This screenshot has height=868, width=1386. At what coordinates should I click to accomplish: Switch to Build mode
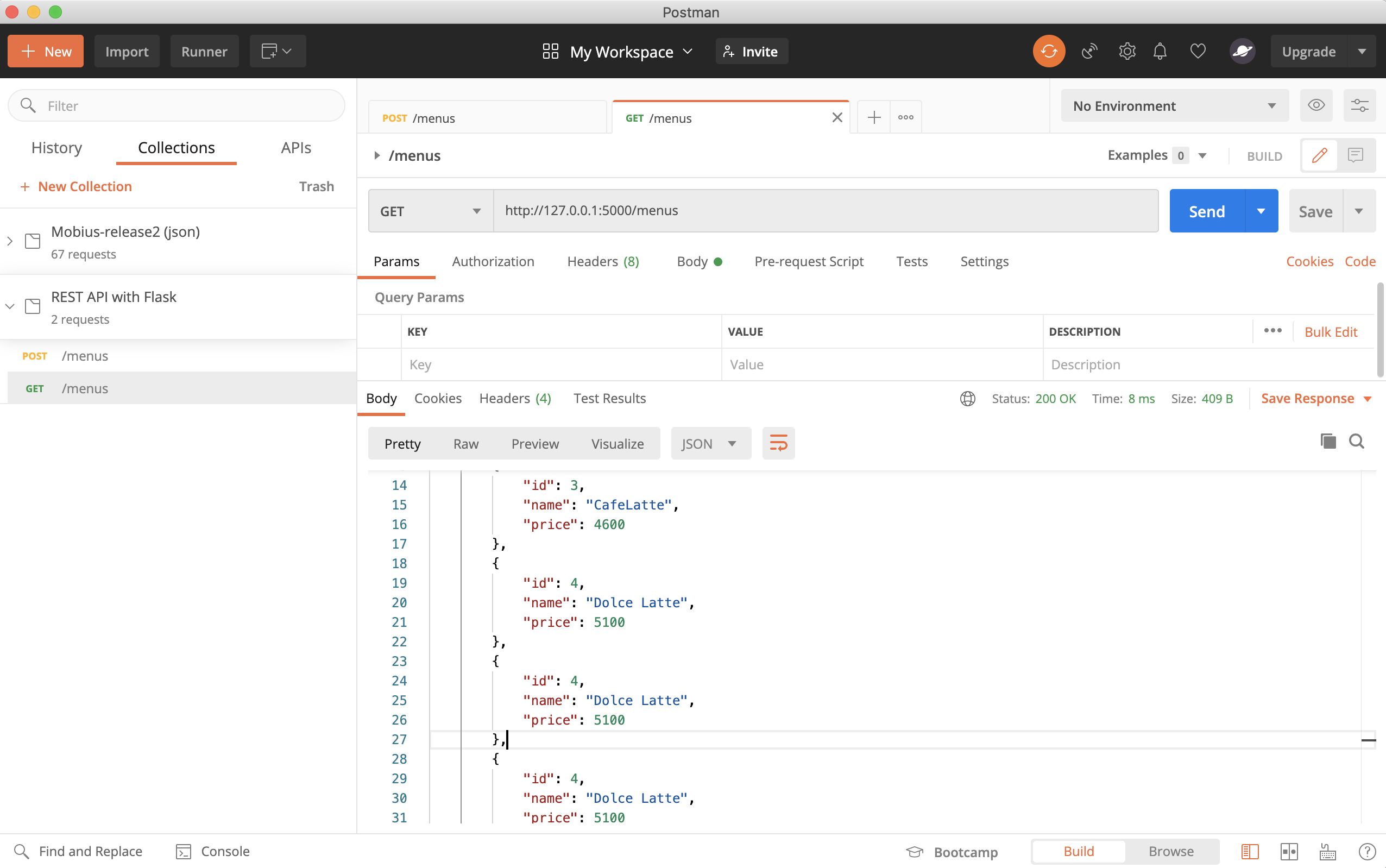(1079, 851)
